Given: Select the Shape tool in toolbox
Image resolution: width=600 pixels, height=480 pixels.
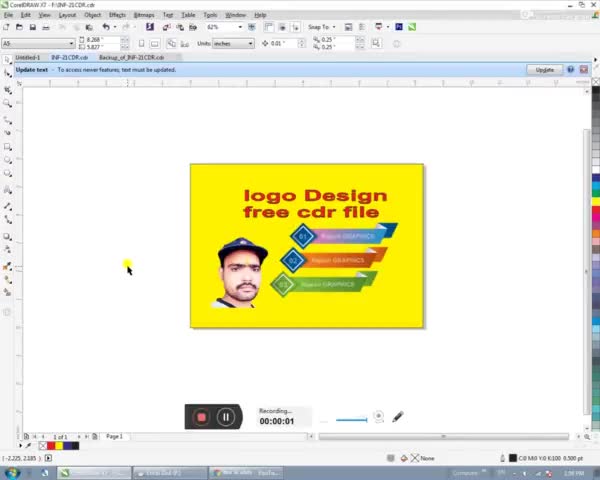Looking at the screenshot, I should 7,73.
